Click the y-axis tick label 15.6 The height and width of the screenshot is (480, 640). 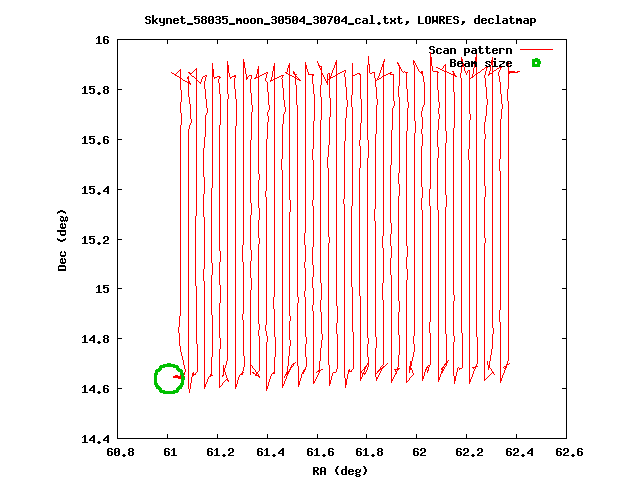tap(96, 140)
